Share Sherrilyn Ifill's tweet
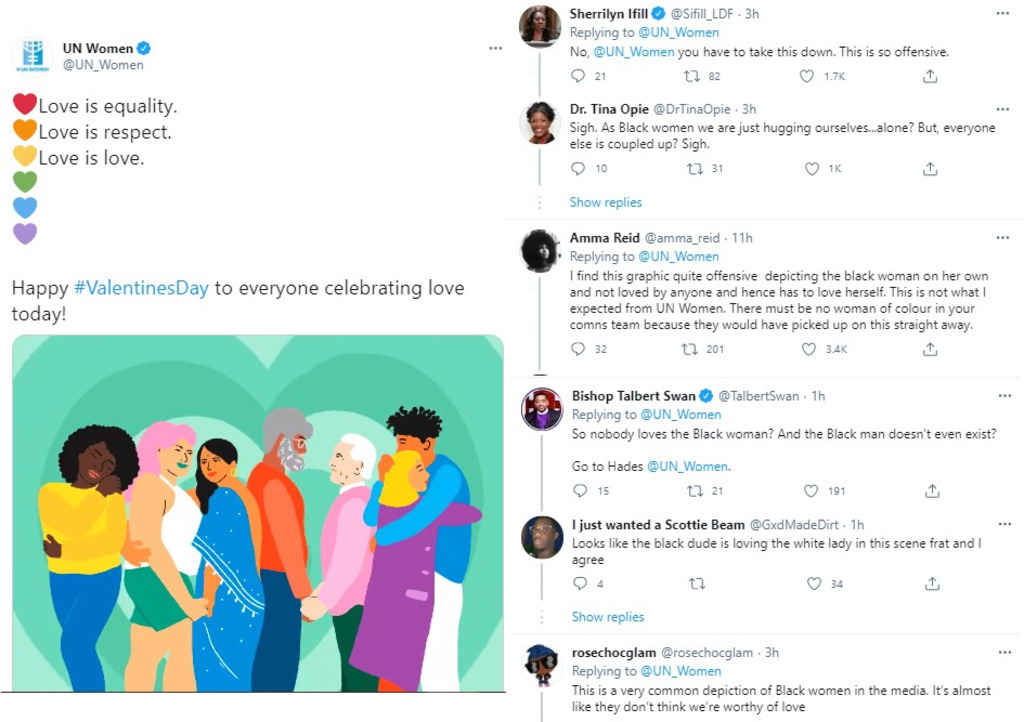The image size is (1024, 722). coord(930,76)
